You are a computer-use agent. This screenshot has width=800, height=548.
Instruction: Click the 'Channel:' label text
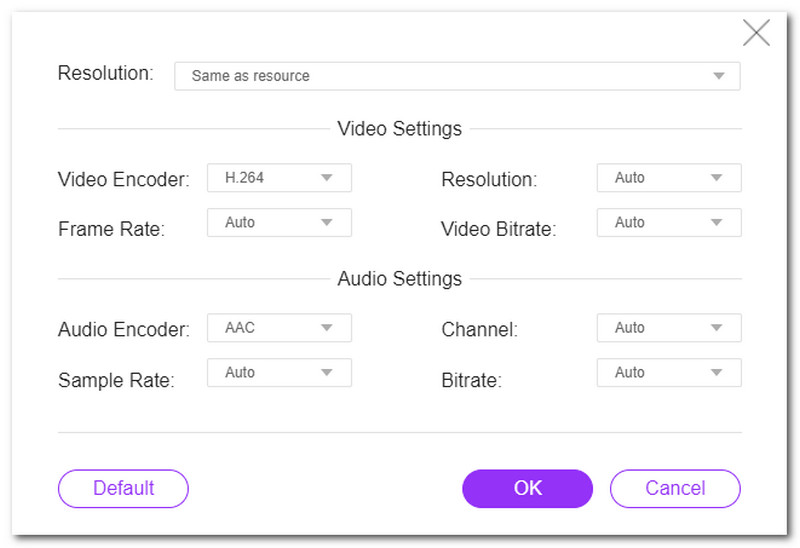click(479, 330)
